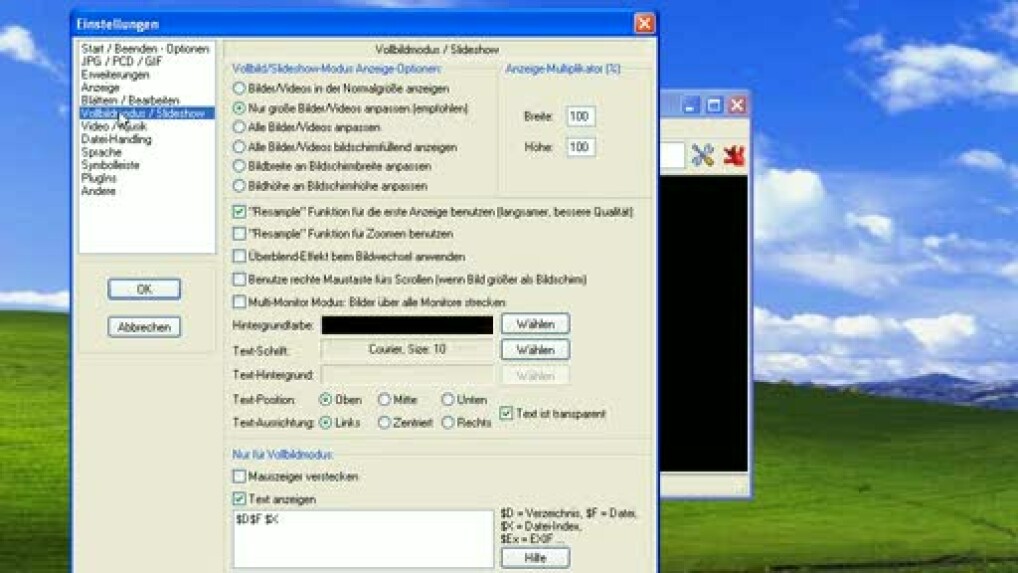Go to 'PlugIns' settings category
Image resolution: width=1018 pixels, height=573 pixels.
coord(99,178)
